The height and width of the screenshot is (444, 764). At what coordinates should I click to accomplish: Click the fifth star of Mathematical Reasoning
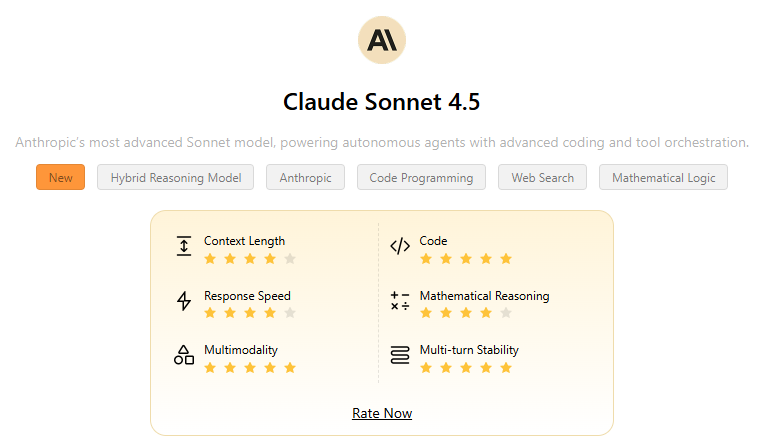[506, 313]
